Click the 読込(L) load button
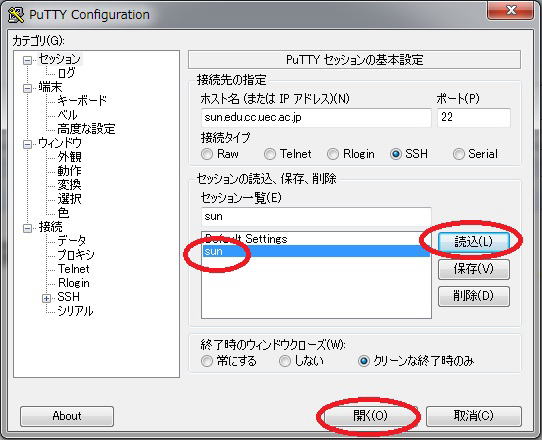This screenshot has width=542, height=440. pyautogui.click(x=474, y=242)
